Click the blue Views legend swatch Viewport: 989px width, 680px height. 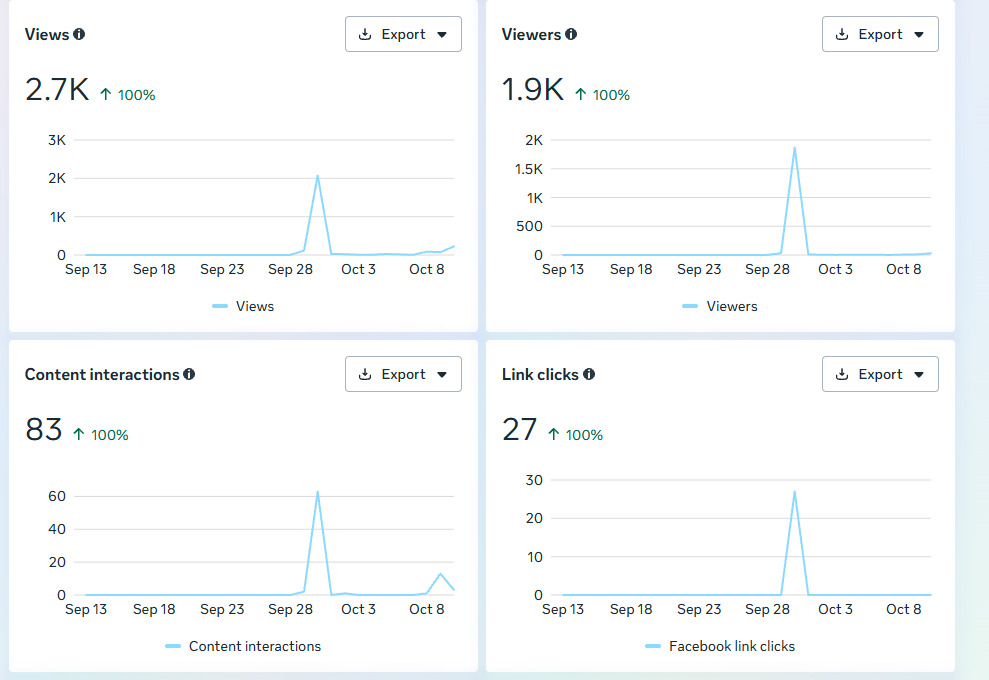[220, 306]
